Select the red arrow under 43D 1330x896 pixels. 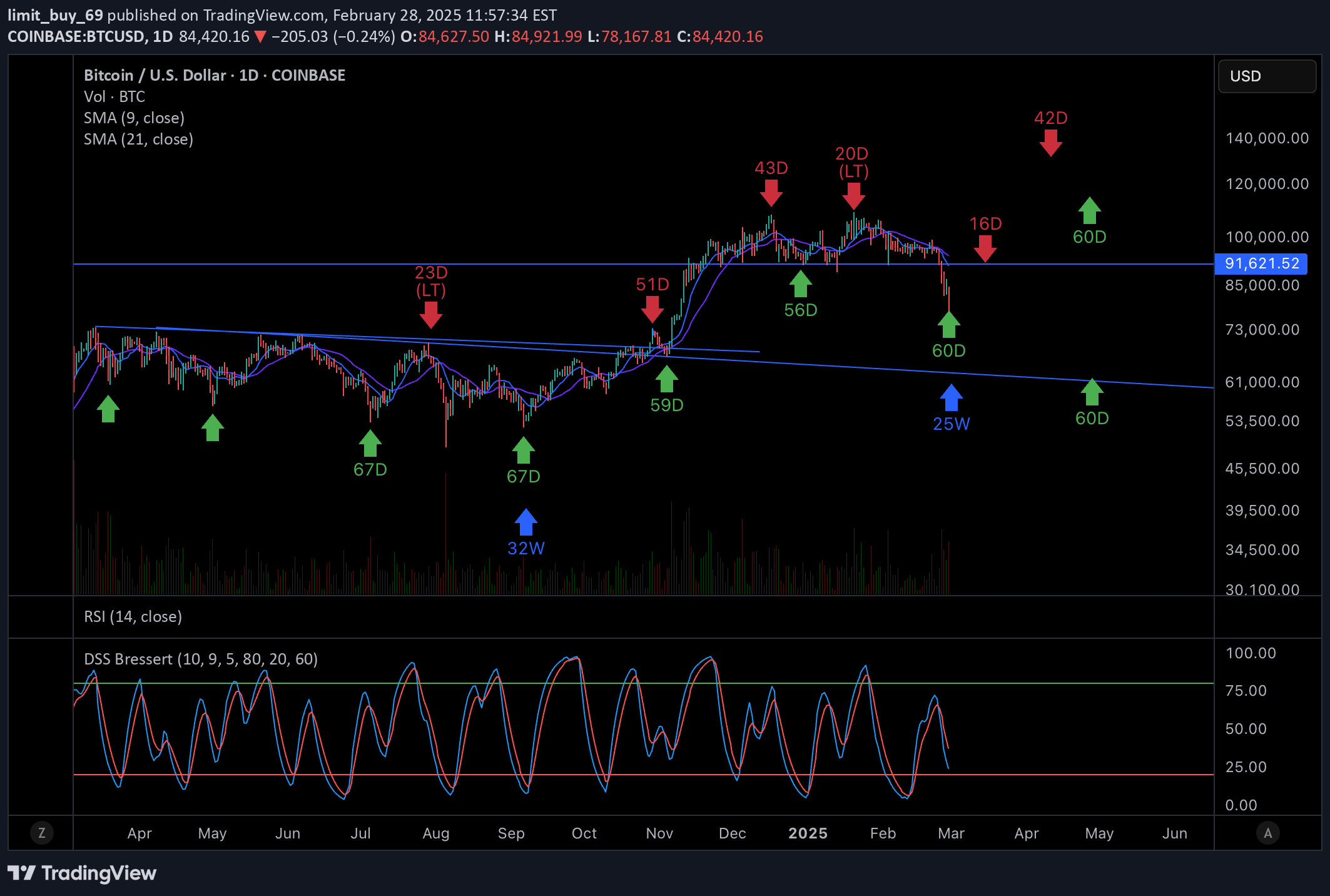tap(771, 193)
